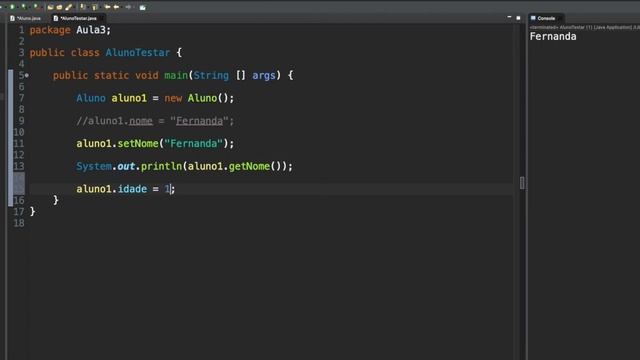Minimize the editor area
640x360 pixels.
[509, 18]
